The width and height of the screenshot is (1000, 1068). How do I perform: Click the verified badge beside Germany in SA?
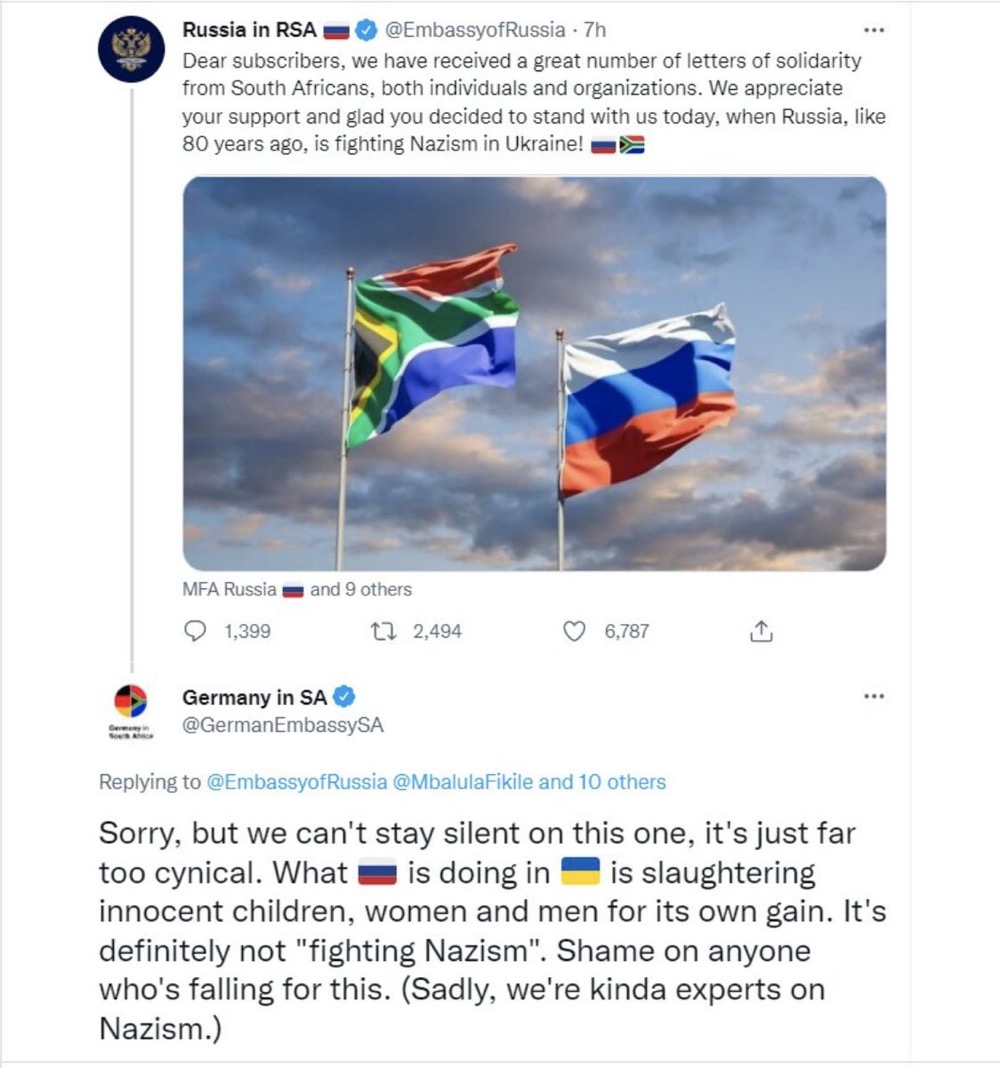coord(344,697)
